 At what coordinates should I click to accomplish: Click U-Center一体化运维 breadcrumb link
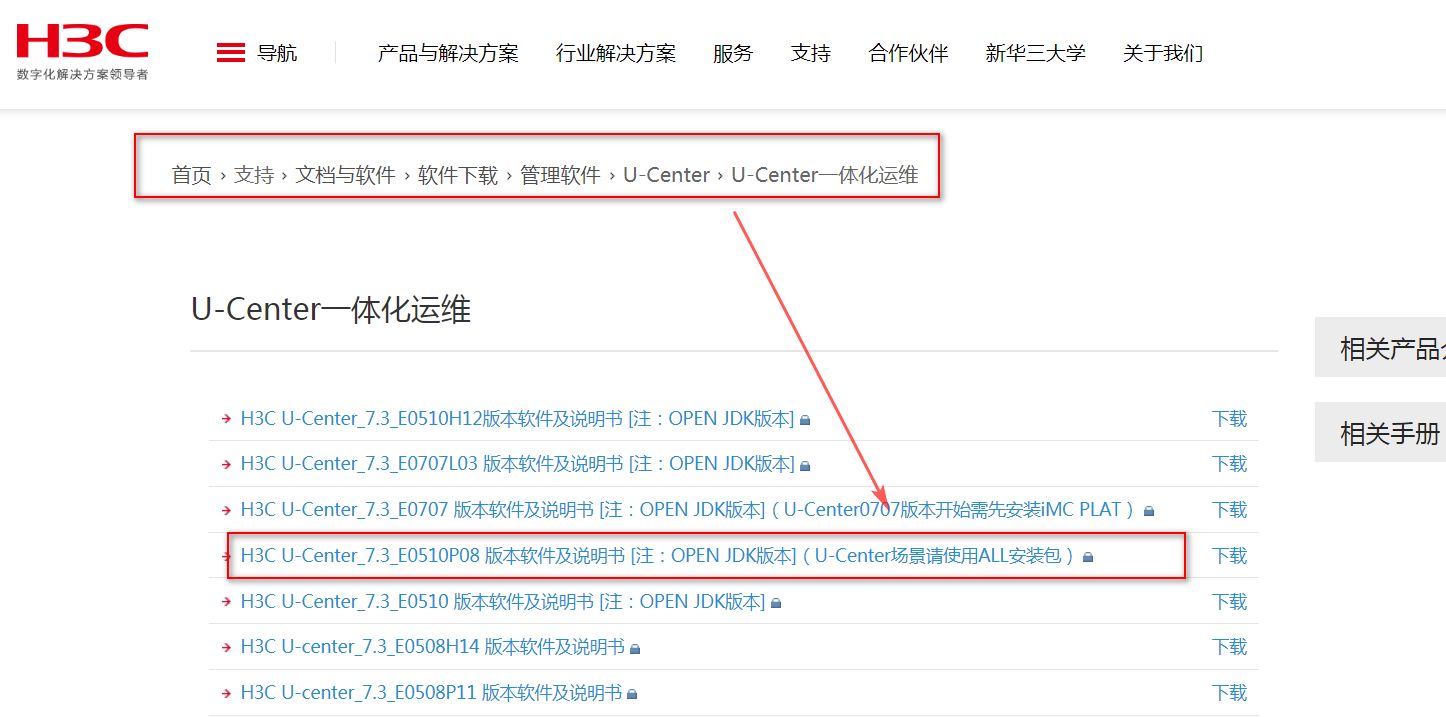coord(824,175)
